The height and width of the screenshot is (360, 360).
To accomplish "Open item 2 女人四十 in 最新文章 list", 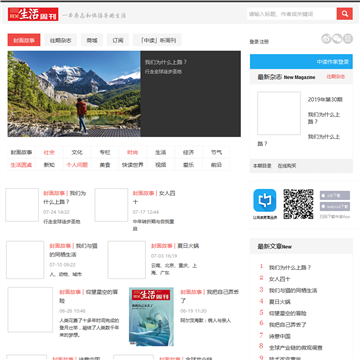I will [x=280, y=279].
